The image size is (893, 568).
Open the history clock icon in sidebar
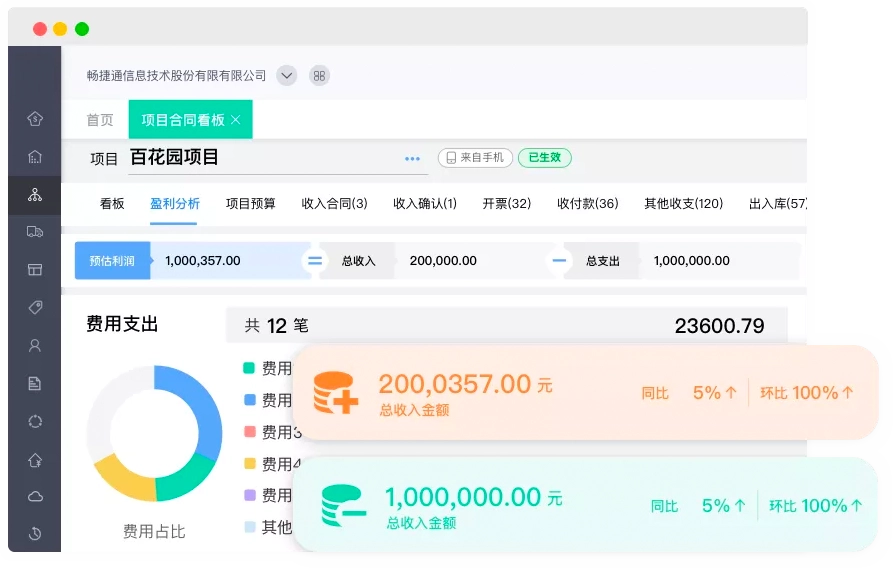point(35,534)
